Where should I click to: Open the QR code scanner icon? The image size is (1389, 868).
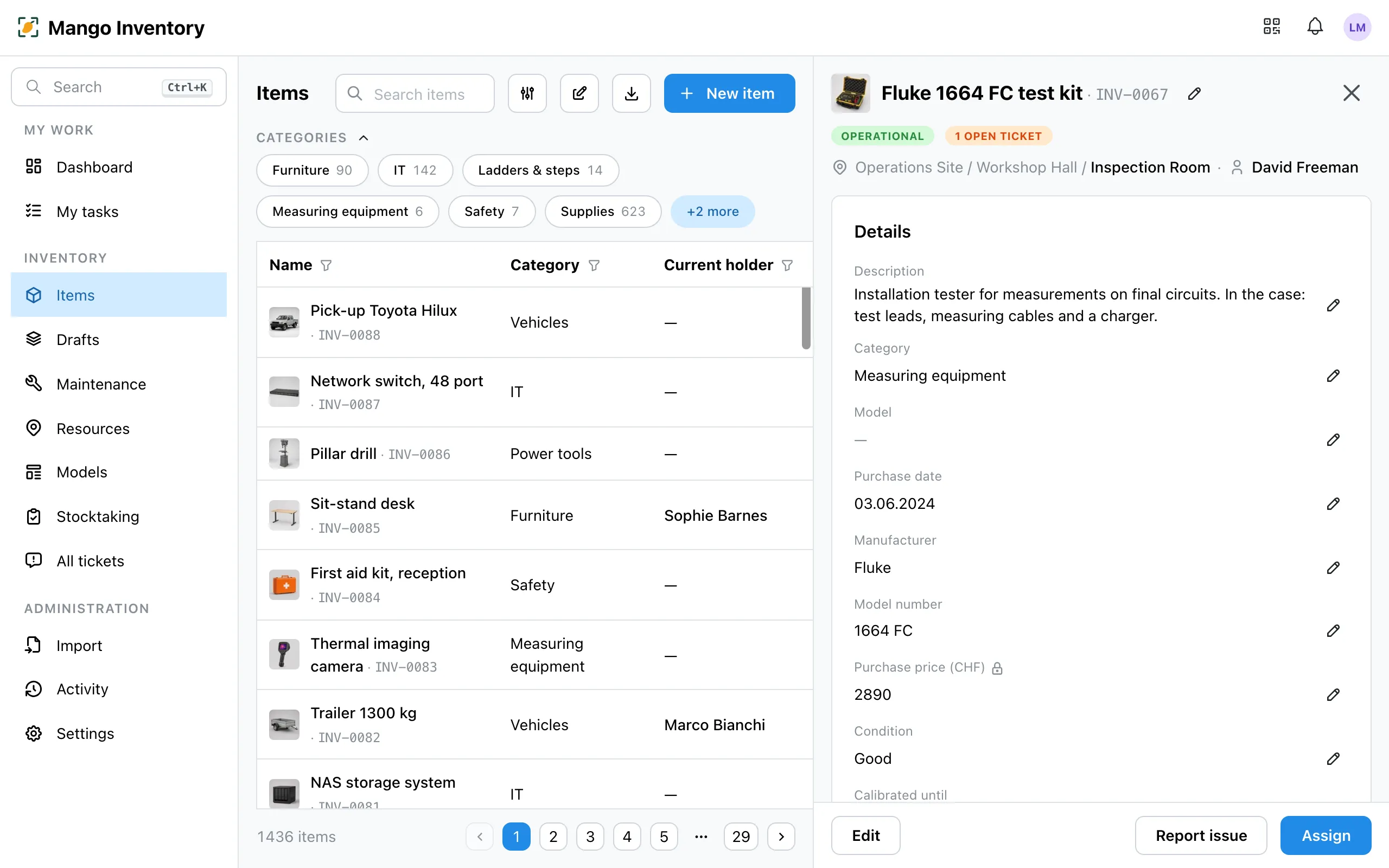point(1271,27)
